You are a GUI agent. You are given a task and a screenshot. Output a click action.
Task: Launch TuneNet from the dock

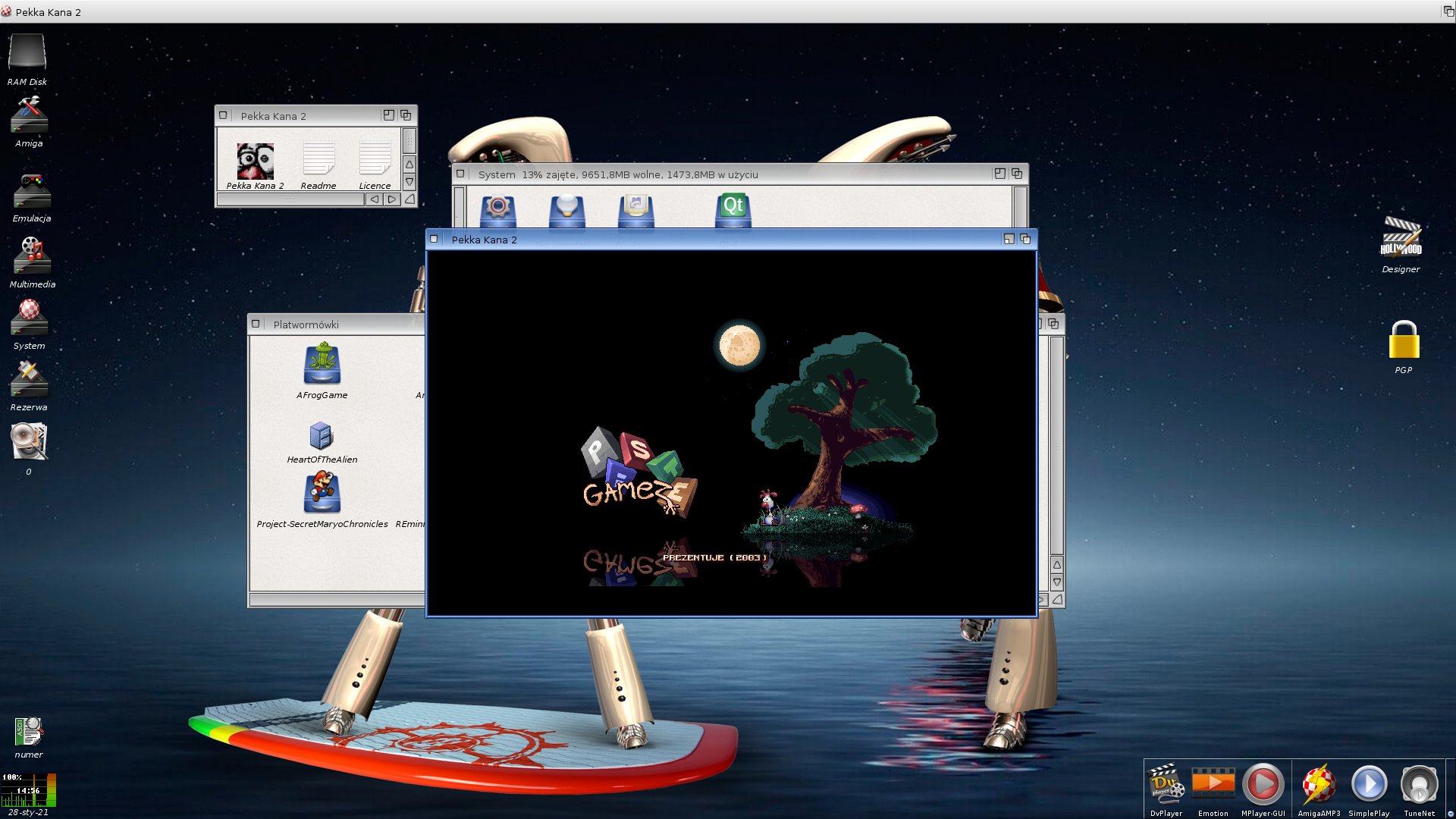coord(1419,785)
